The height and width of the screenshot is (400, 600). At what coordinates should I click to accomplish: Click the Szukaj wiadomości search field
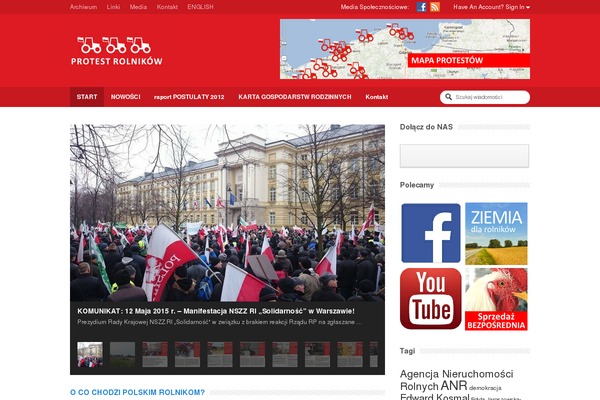coord(485,97)
